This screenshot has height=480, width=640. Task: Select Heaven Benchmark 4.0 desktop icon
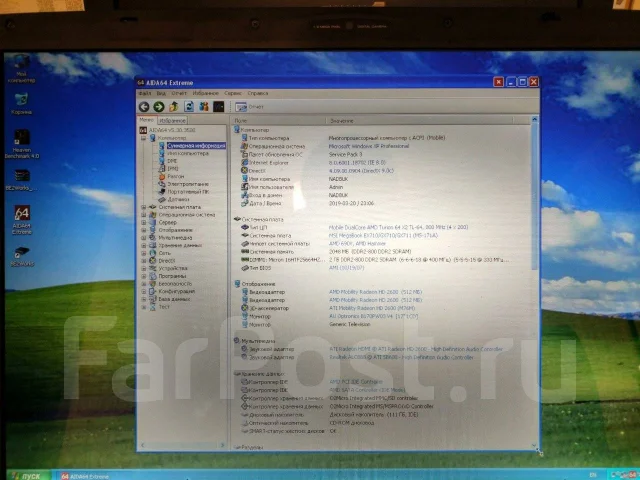pyautogui.click(x=22, y=144)
